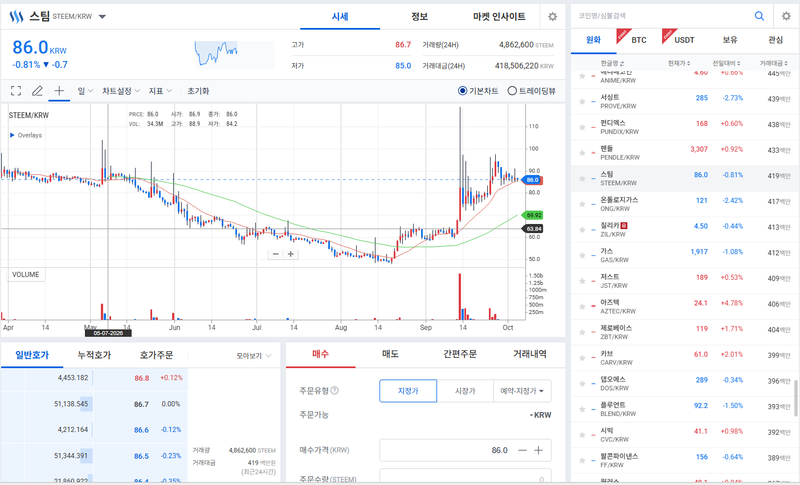
Task: Open 거래내역 tab
Action: [530, 354]
